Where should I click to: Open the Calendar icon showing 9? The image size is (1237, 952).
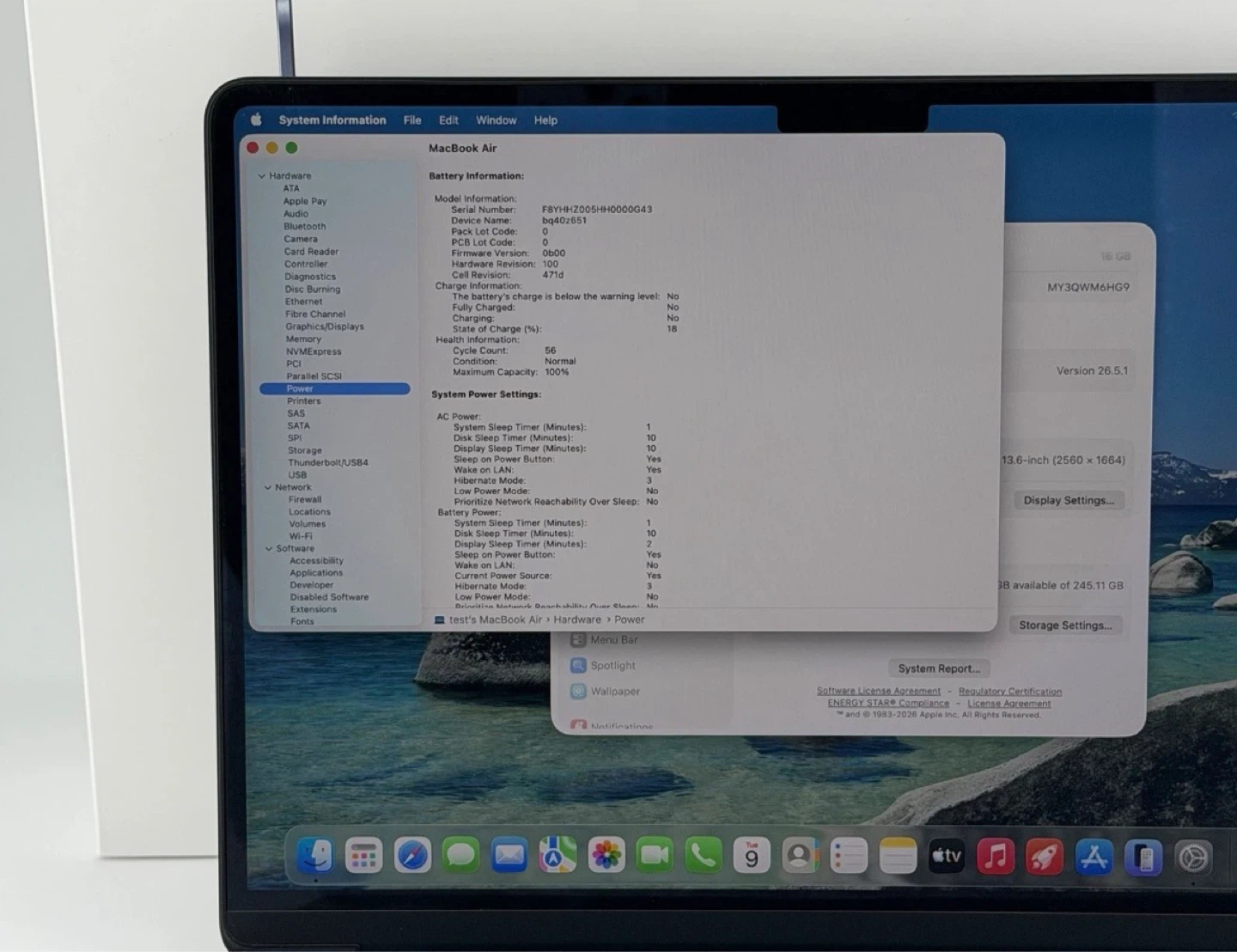(752, 856)
